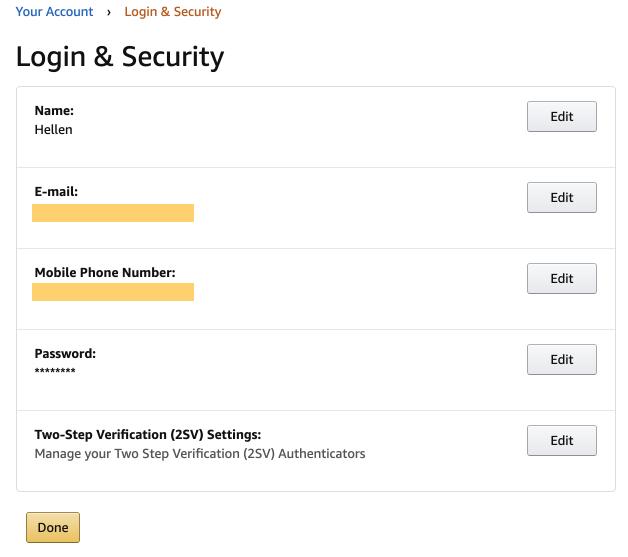
Task: Click the Mobile Phone Number: label
Action: pyautogui.click(x=105, y=272)
